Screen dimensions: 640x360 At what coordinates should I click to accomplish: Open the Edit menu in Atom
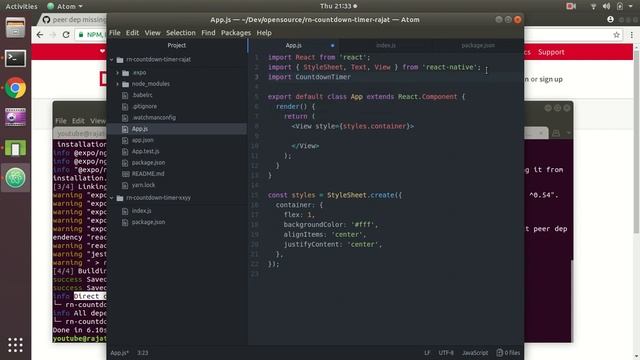pyautogui.click(x=132, y=33)
